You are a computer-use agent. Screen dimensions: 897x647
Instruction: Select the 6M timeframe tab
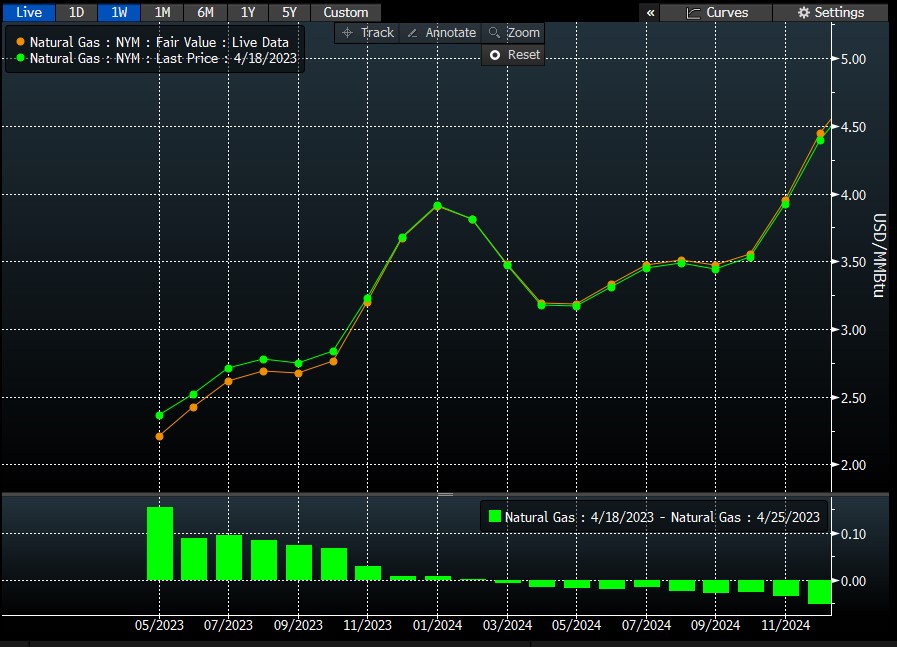coord(204,13)
